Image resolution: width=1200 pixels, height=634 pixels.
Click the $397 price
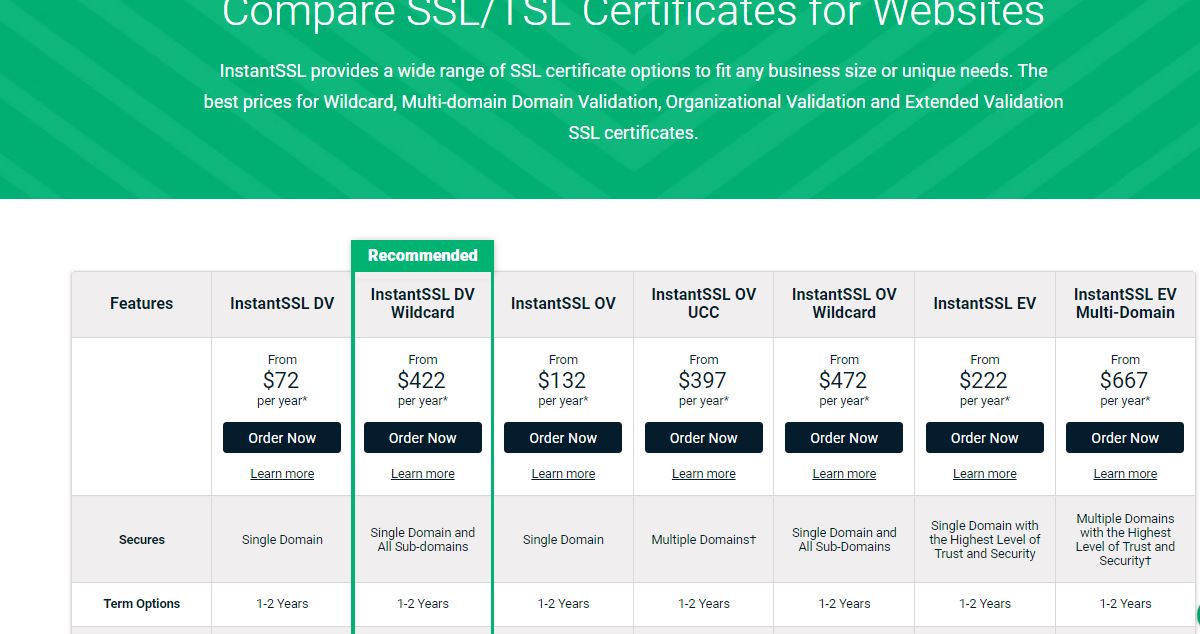pyautogui.click(x=703, y=380)
